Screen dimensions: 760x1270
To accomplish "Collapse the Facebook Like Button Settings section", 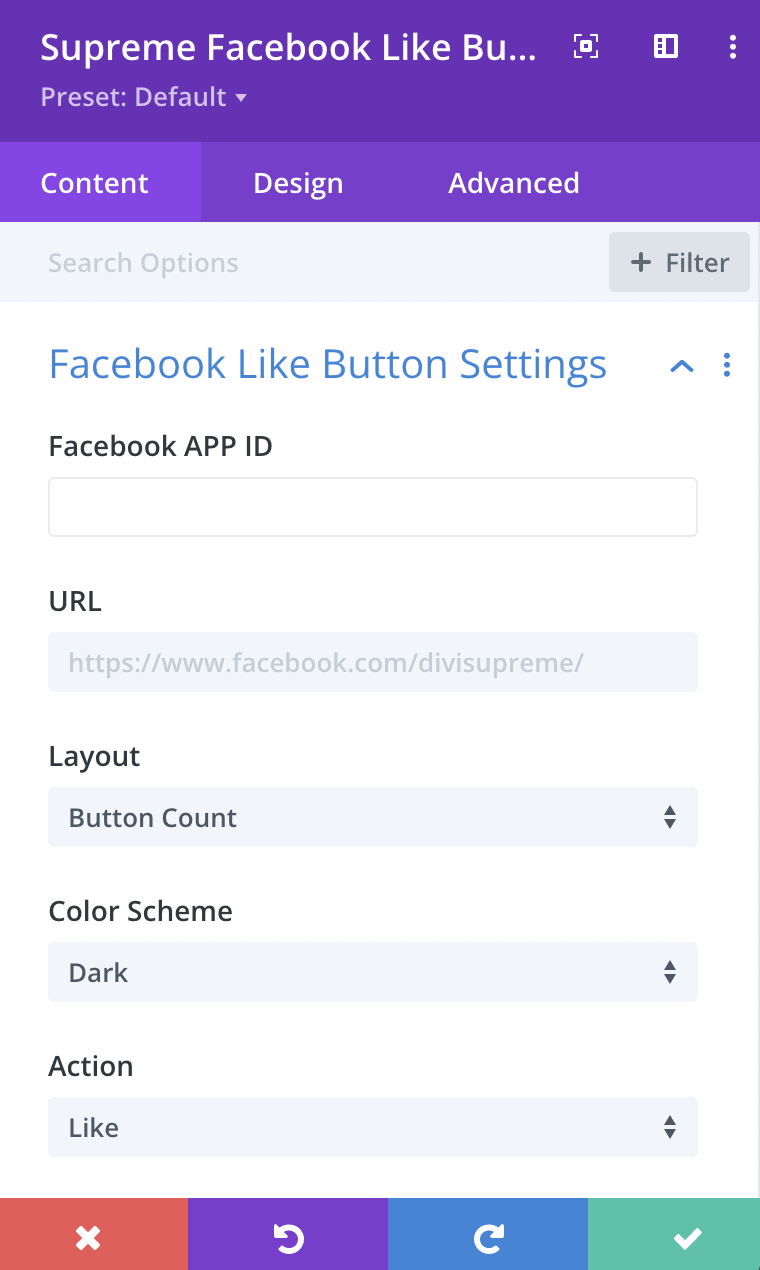I will 681,366.
